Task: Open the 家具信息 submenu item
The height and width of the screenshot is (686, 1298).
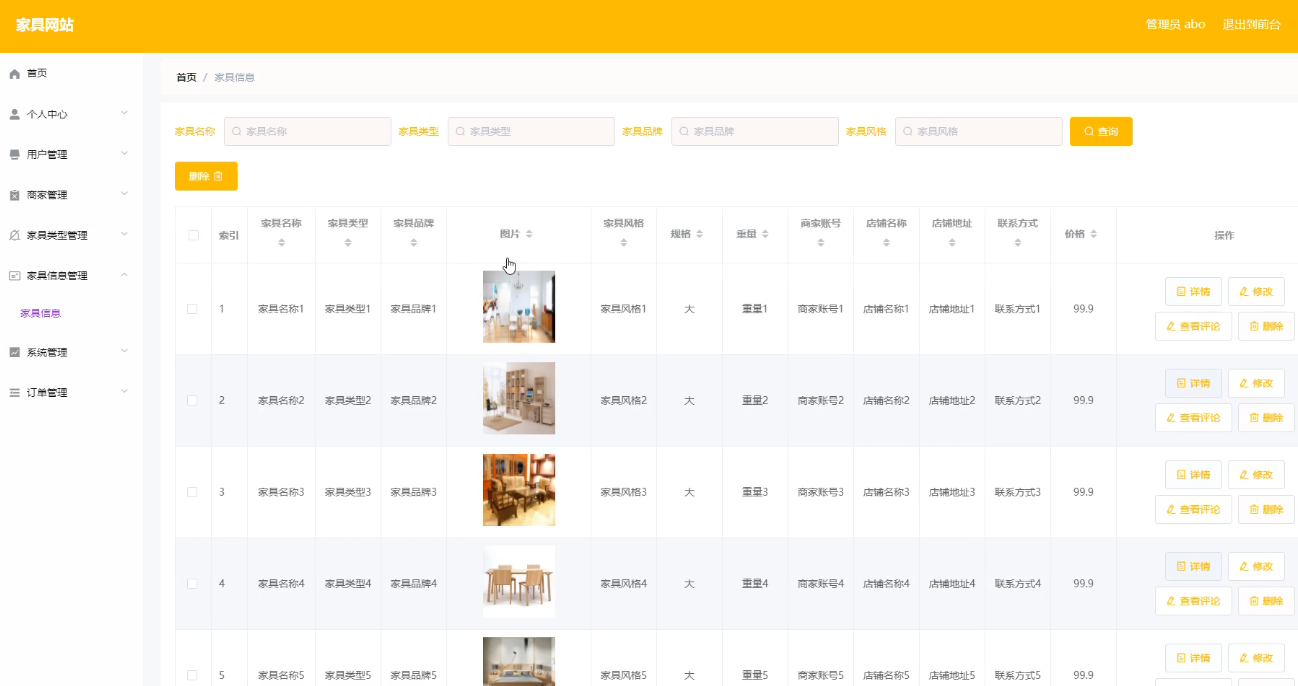Action: click(41, 313)
